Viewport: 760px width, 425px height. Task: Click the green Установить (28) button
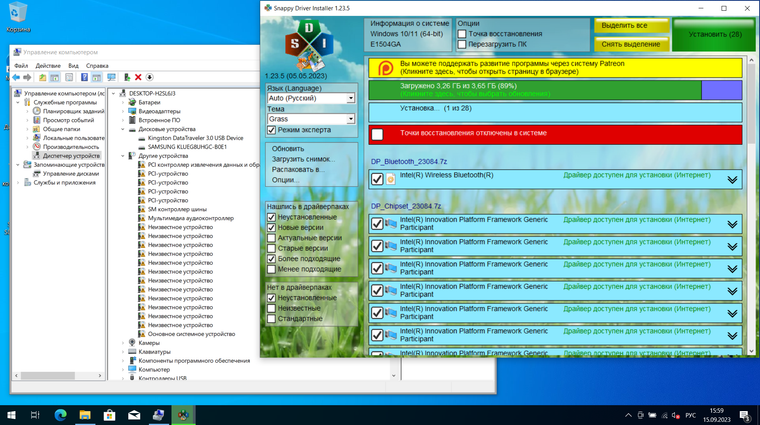pyautogui.click(x=714, y=34)
